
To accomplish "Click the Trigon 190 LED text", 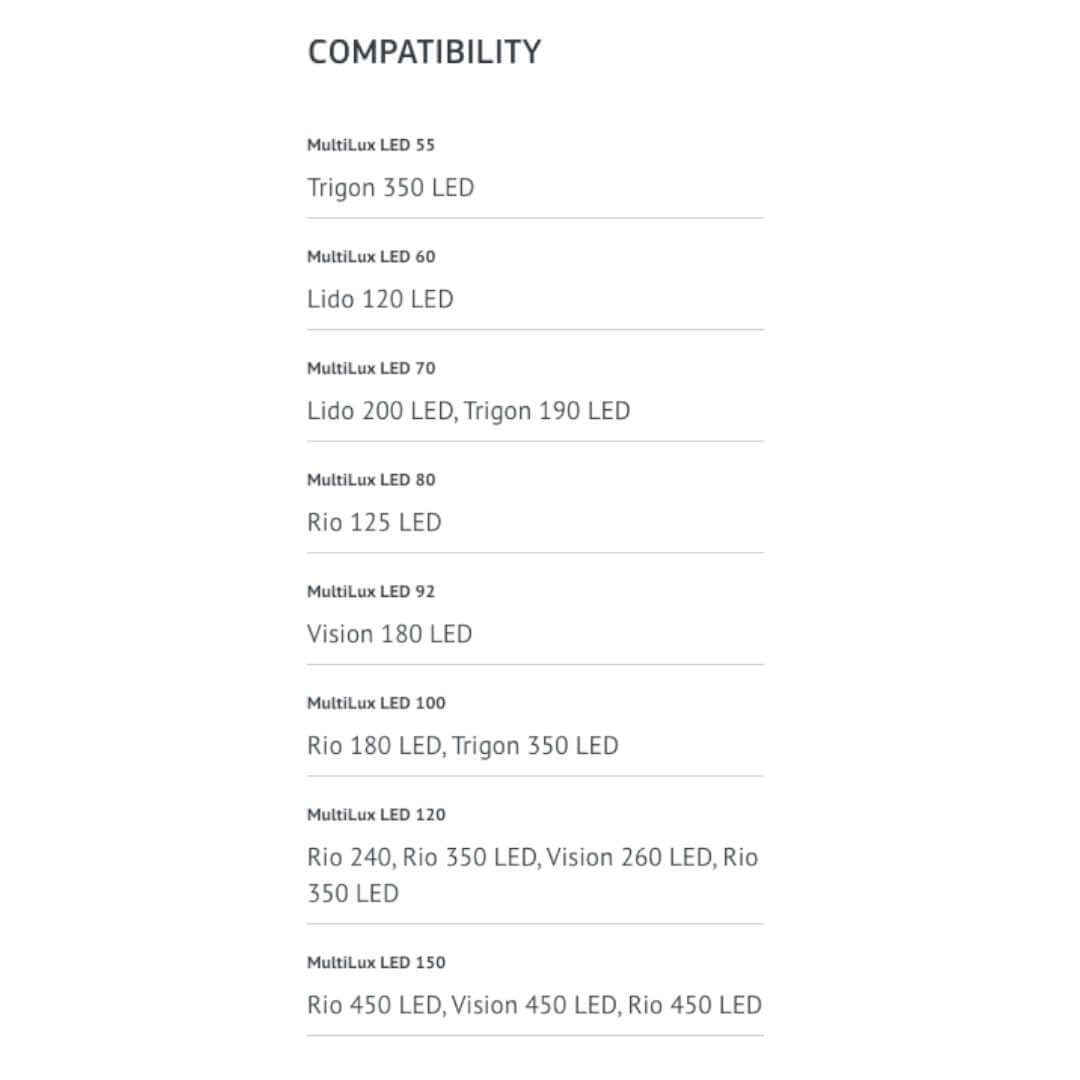I will click(x=547, y=411).
